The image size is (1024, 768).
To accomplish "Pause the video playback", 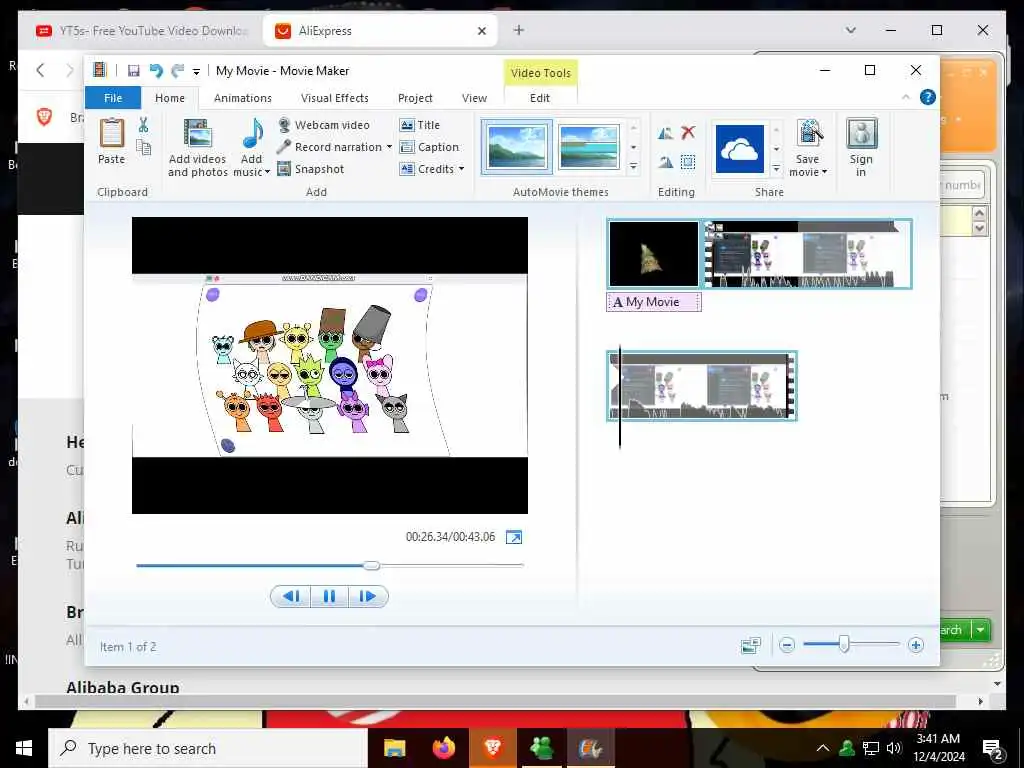I will coord(329,596).
